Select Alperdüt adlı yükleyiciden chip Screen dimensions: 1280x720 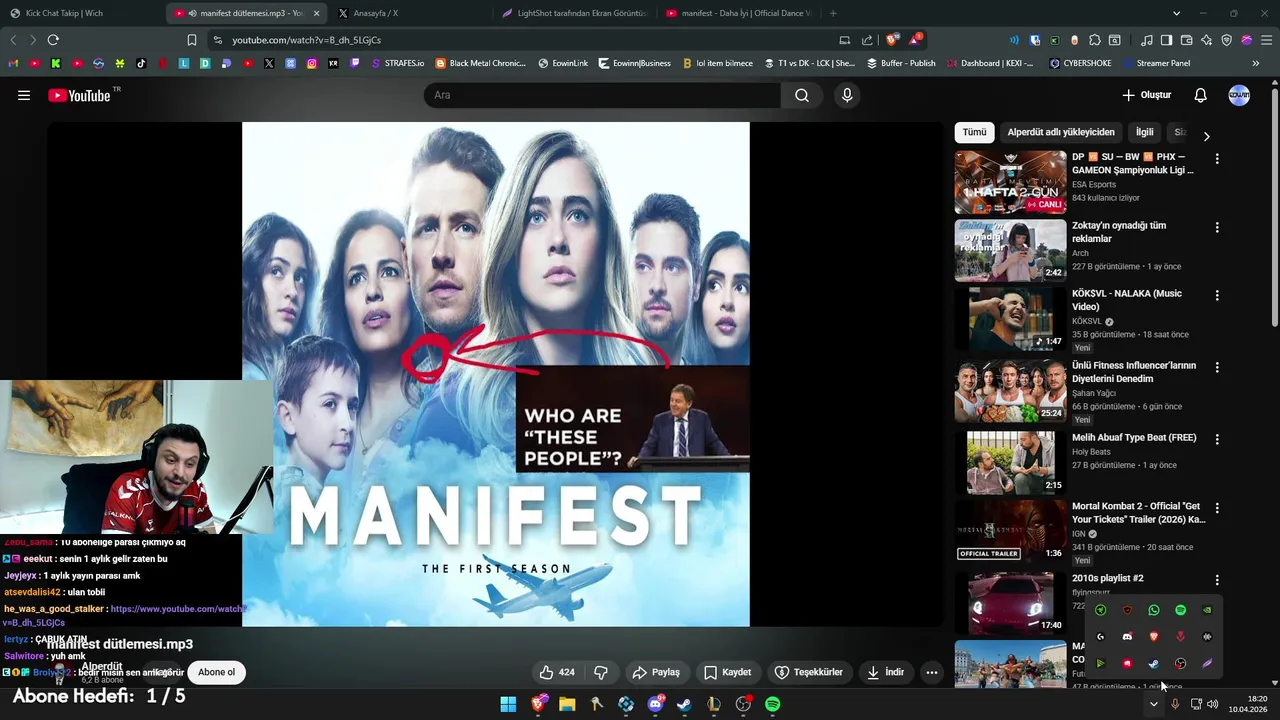pyautogui.click(x=1061, y=132)
